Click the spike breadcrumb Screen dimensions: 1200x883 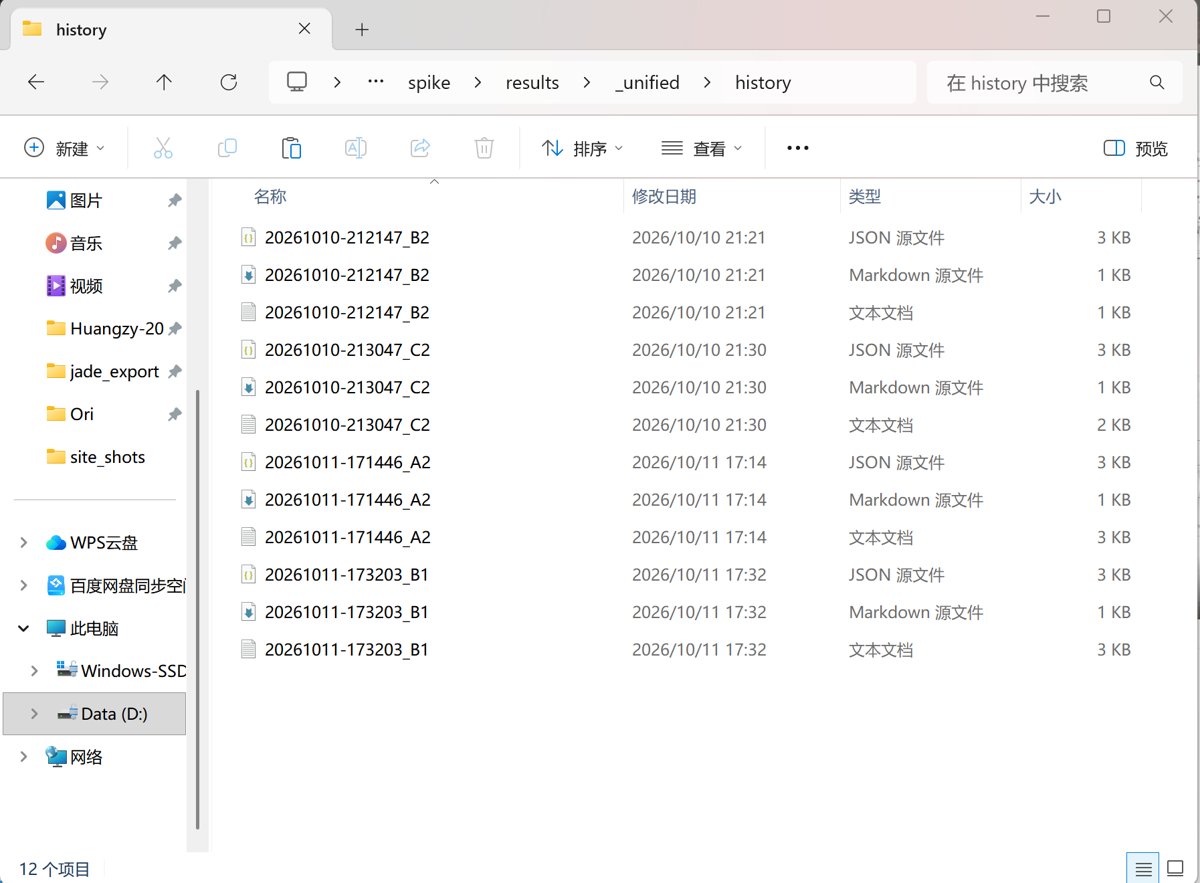[429, 83]
